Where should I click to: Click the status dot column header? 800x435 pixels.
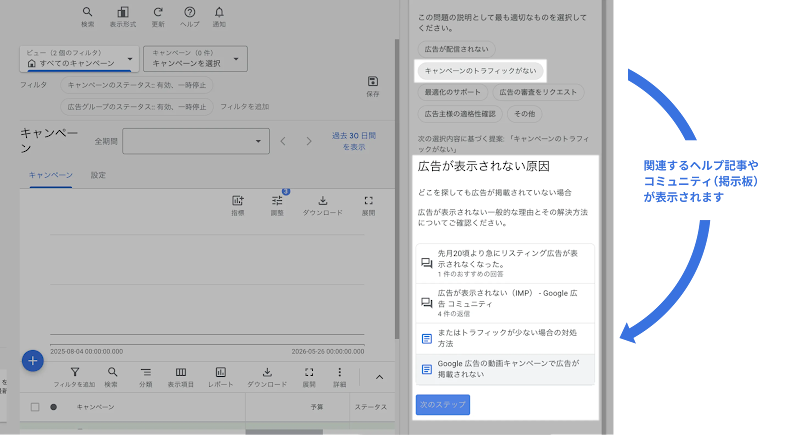(x=54, y=407)
